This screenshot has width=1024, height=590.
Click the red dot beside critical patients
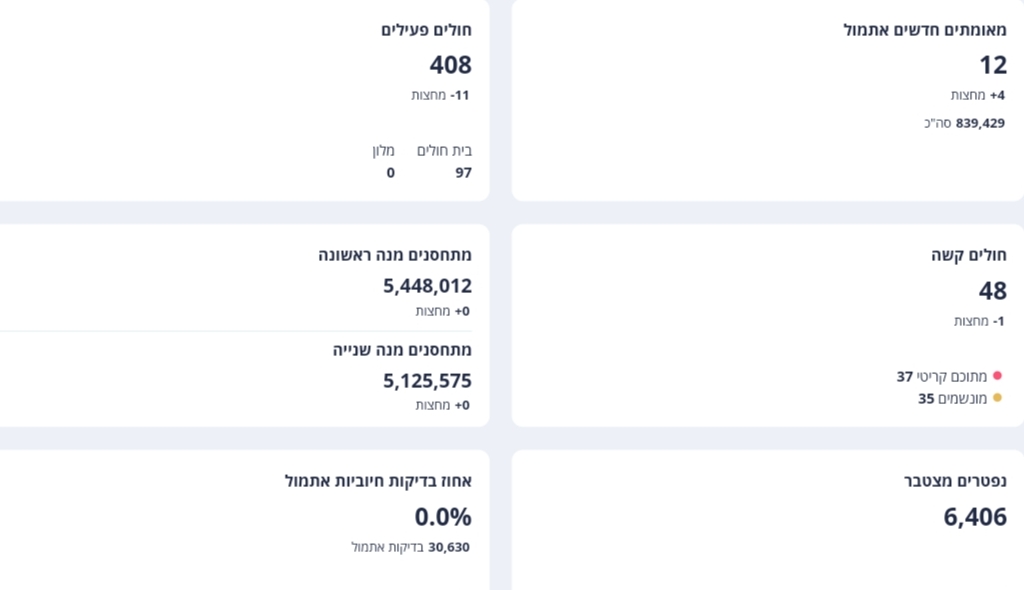[x=997, y=376]
